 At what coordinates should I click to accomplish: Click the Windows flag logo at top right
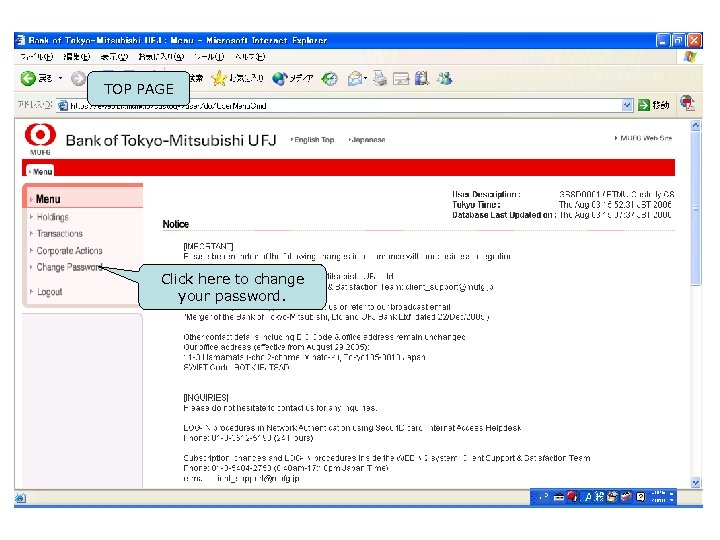(x=690, y=57)
